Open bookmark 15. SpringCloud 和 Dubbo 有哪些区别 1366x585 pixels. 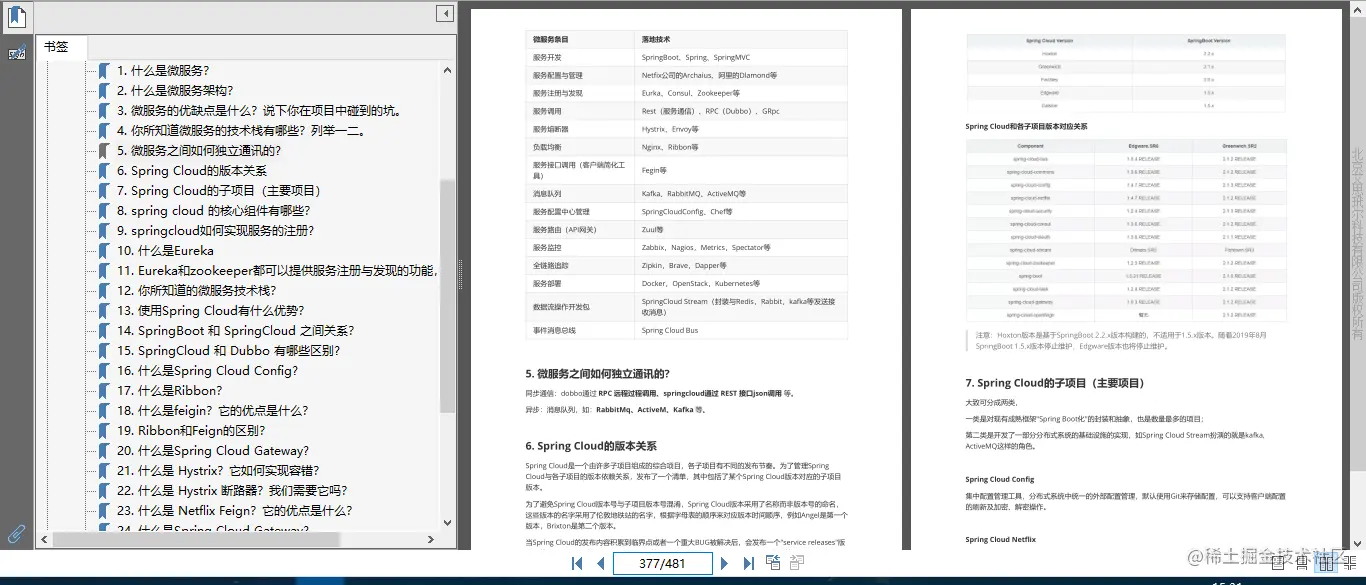[229, 351]
